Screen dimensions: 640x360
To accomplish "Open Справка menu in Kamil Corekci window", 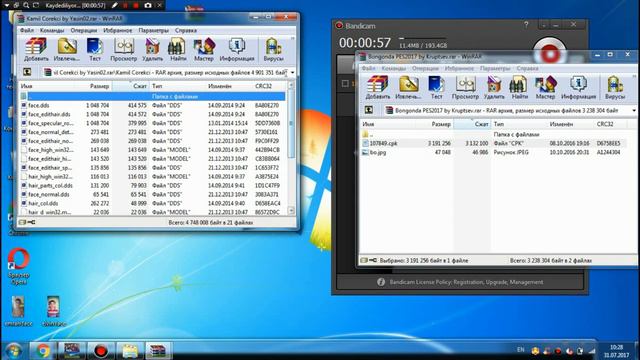I will 186,30.
